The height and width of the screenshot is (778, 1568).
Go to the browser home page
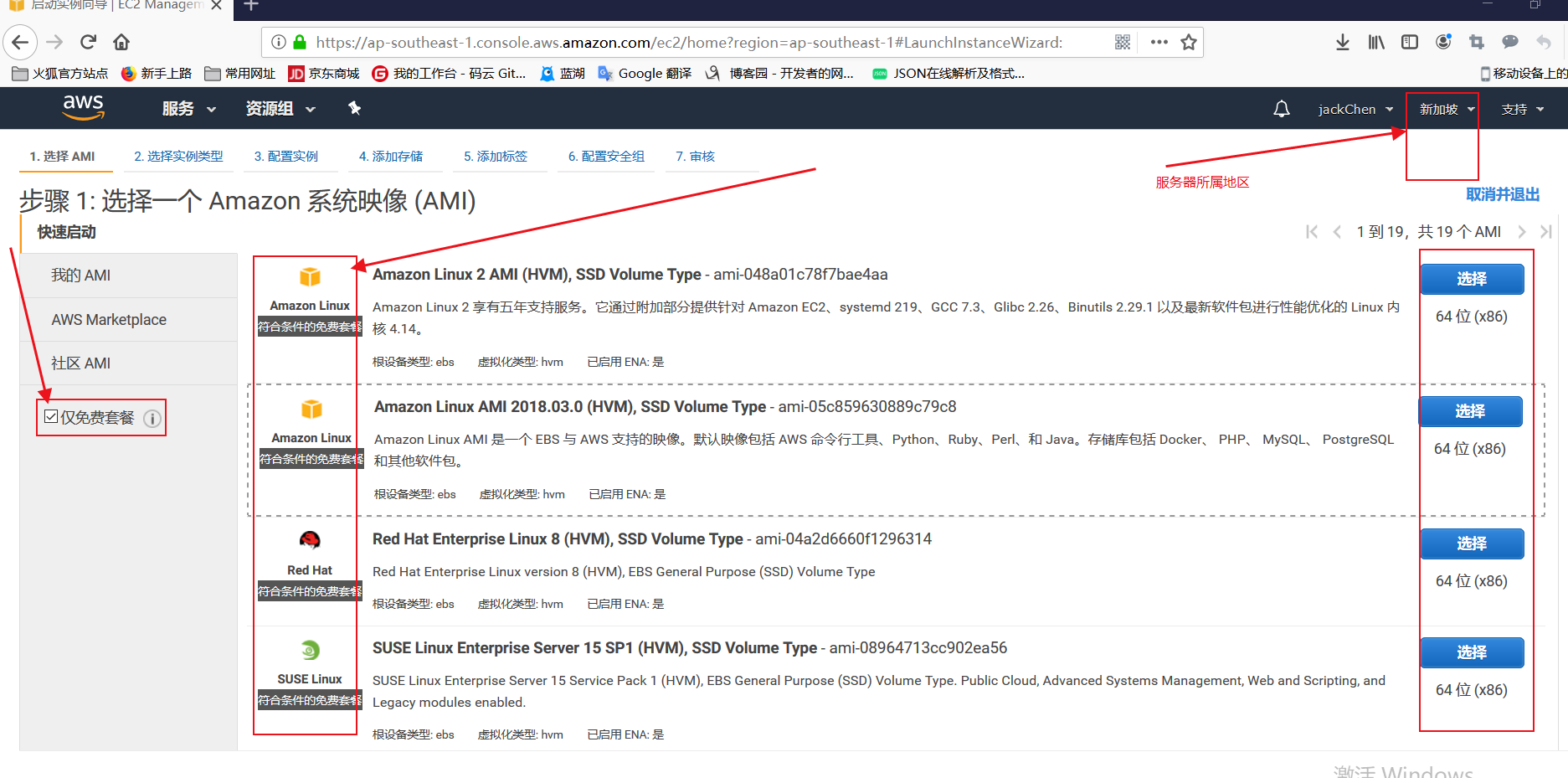121,42
